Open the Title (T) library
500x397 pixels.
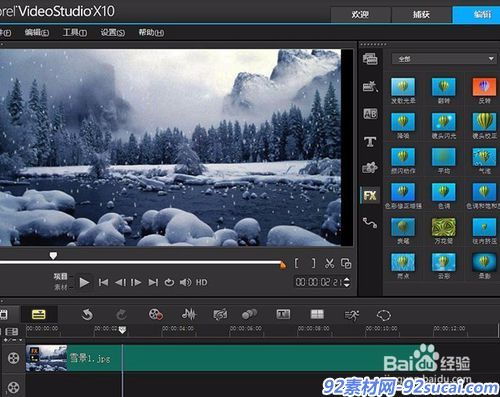point(370,142)
